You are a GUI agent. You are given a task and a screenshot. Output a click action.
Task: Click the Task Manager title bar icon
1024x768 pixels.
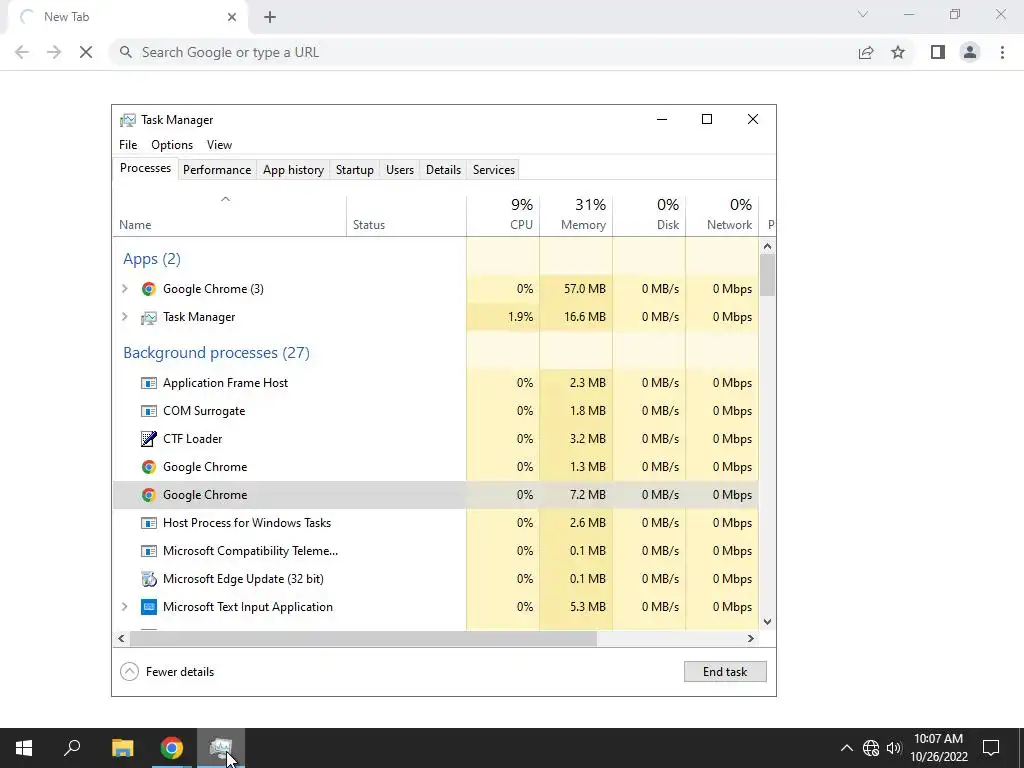(x=128, y=120)
